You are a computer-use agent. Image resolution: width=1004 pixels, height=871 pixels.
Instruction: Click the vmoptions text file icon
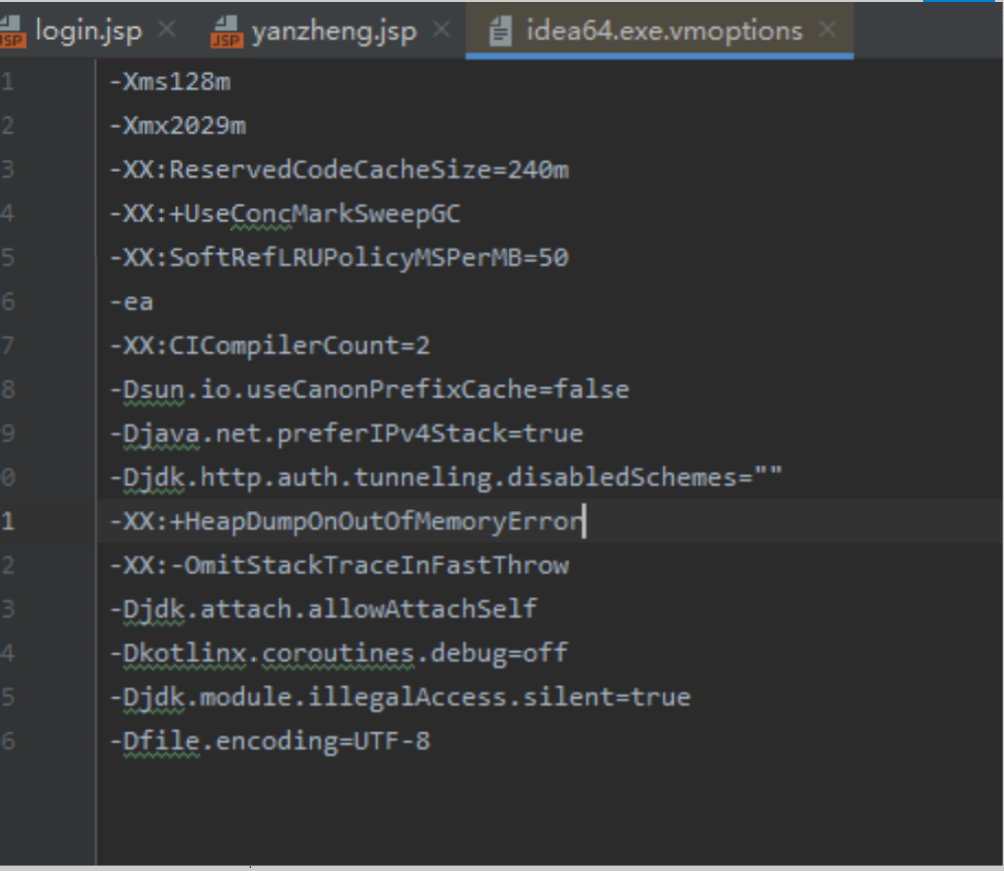click(500, 31)
